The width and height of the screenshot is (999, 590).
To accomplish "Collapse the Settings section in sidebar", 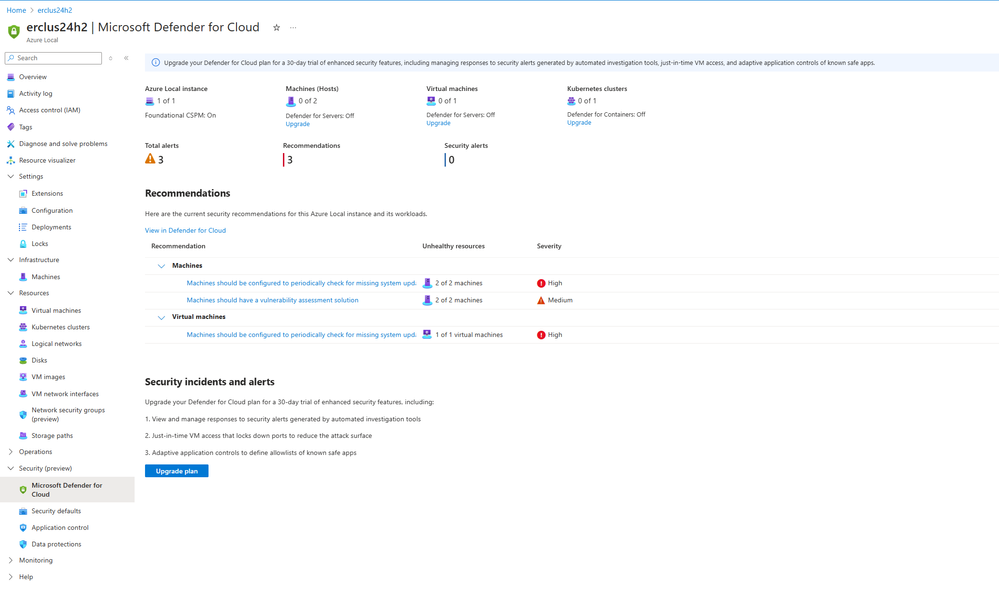I will pyautogui.click(x=10, y=176).
